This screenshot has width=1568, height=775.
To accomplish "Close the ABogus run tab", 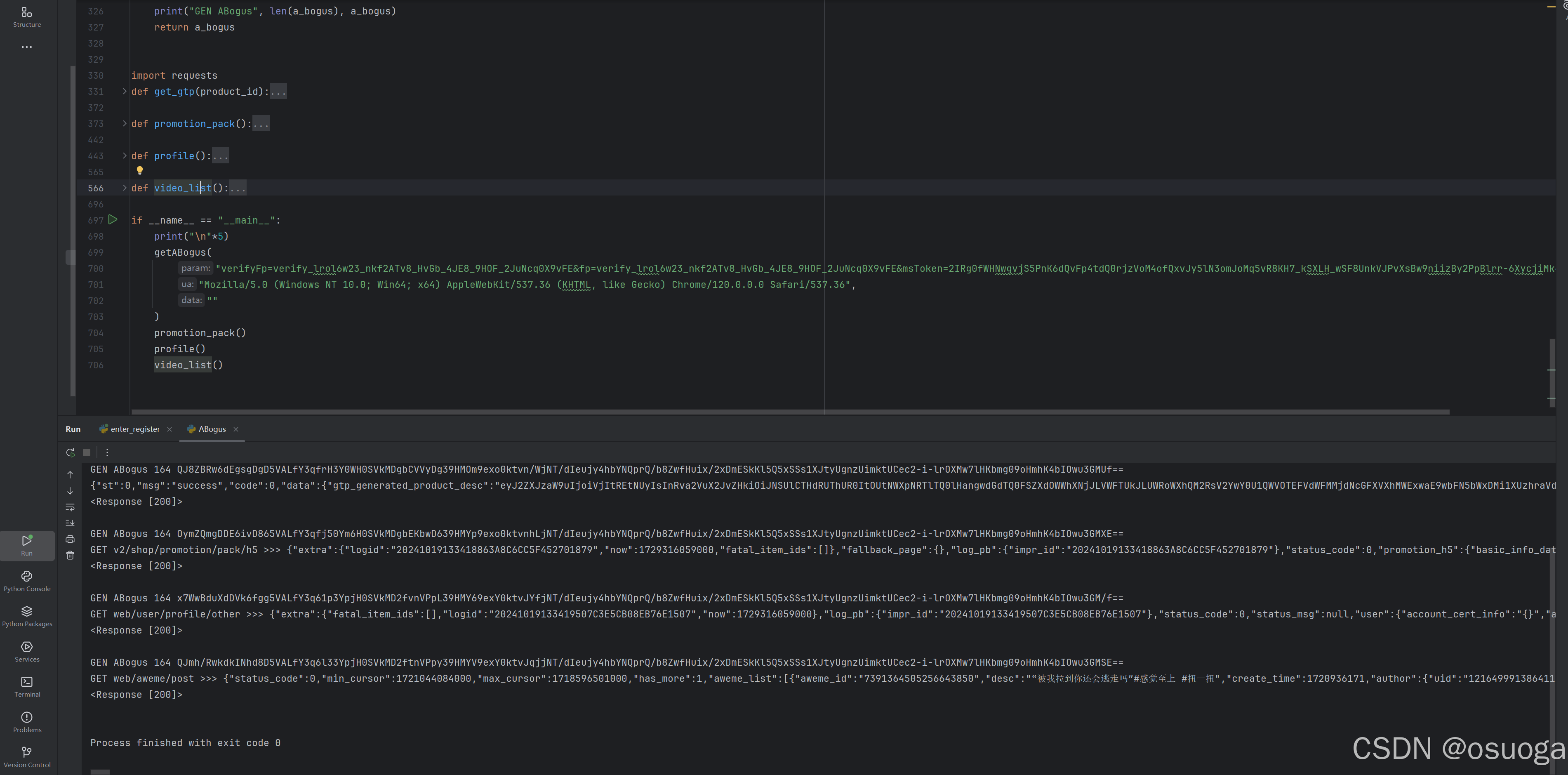I will coord(236,429).
